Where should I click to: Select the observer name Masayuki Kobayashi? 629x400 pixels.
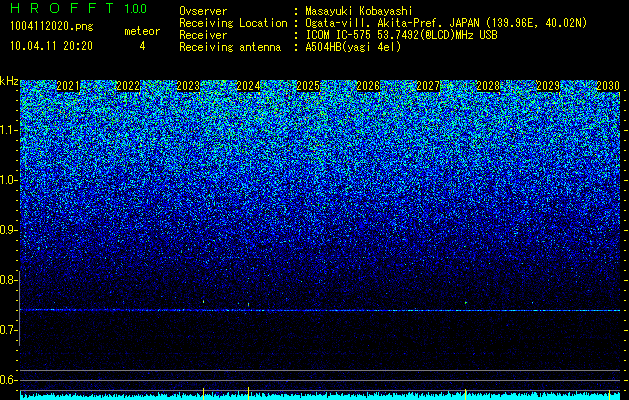click(359, 11)
